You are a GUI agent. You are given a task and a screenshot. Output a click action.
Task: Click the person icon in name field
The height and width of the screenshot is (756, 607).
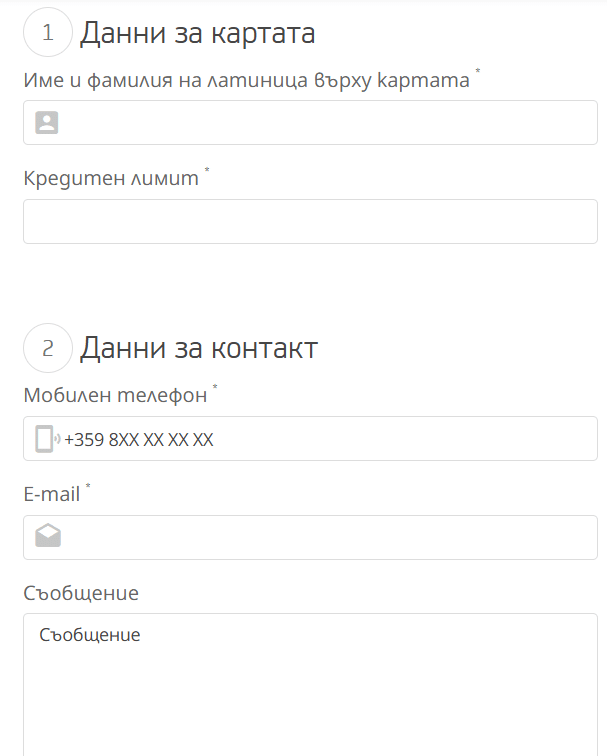47,123
